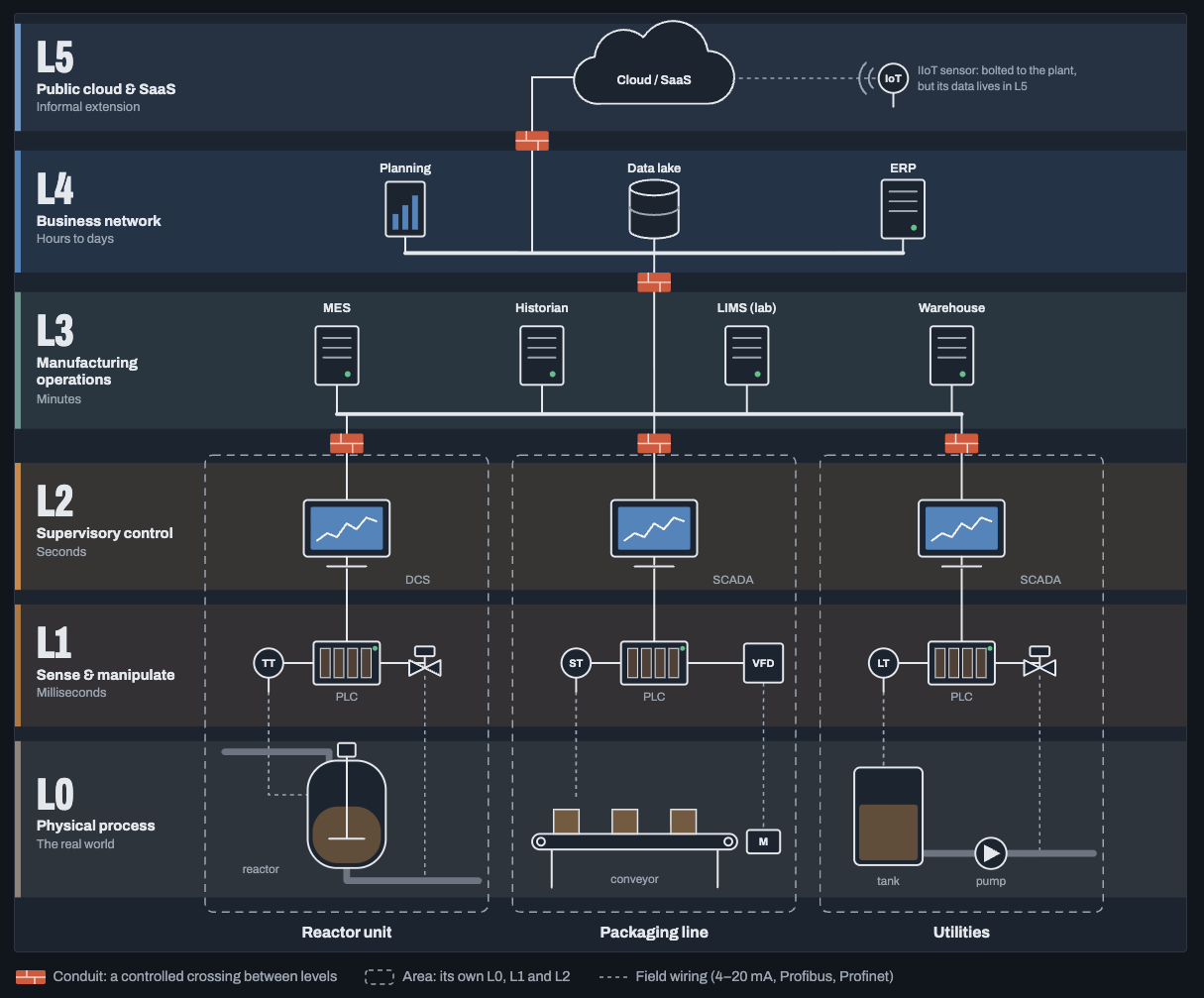Image resolution: width=1204 pixels, height=998 pixels.
Task: Click the "Reactor unit" area title
Action: pyautogui.click(x=347, y=933)
